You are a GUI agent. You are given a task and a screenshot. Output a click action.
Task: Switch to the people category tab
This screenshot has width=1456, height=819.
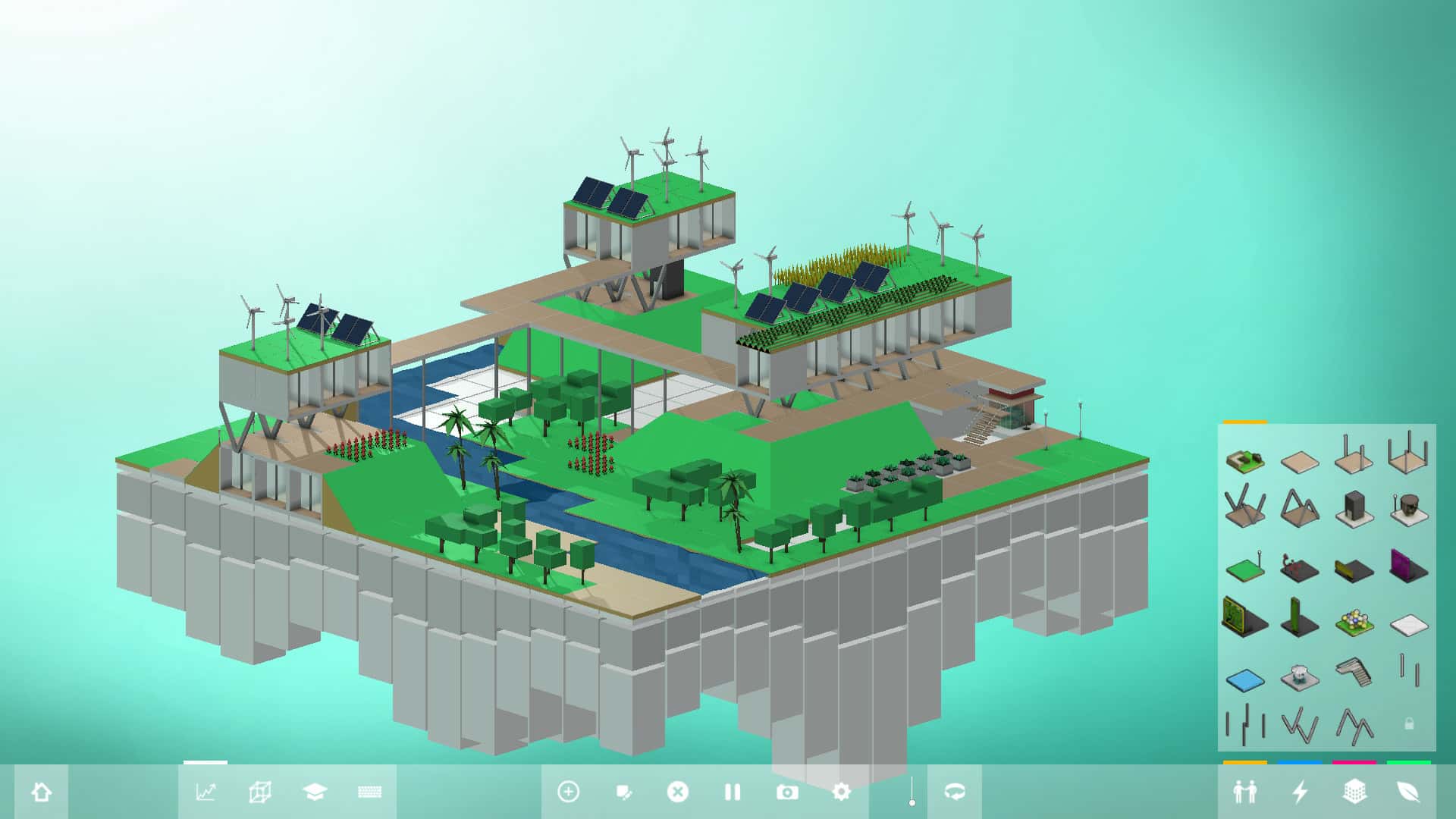click(1244, 792)
